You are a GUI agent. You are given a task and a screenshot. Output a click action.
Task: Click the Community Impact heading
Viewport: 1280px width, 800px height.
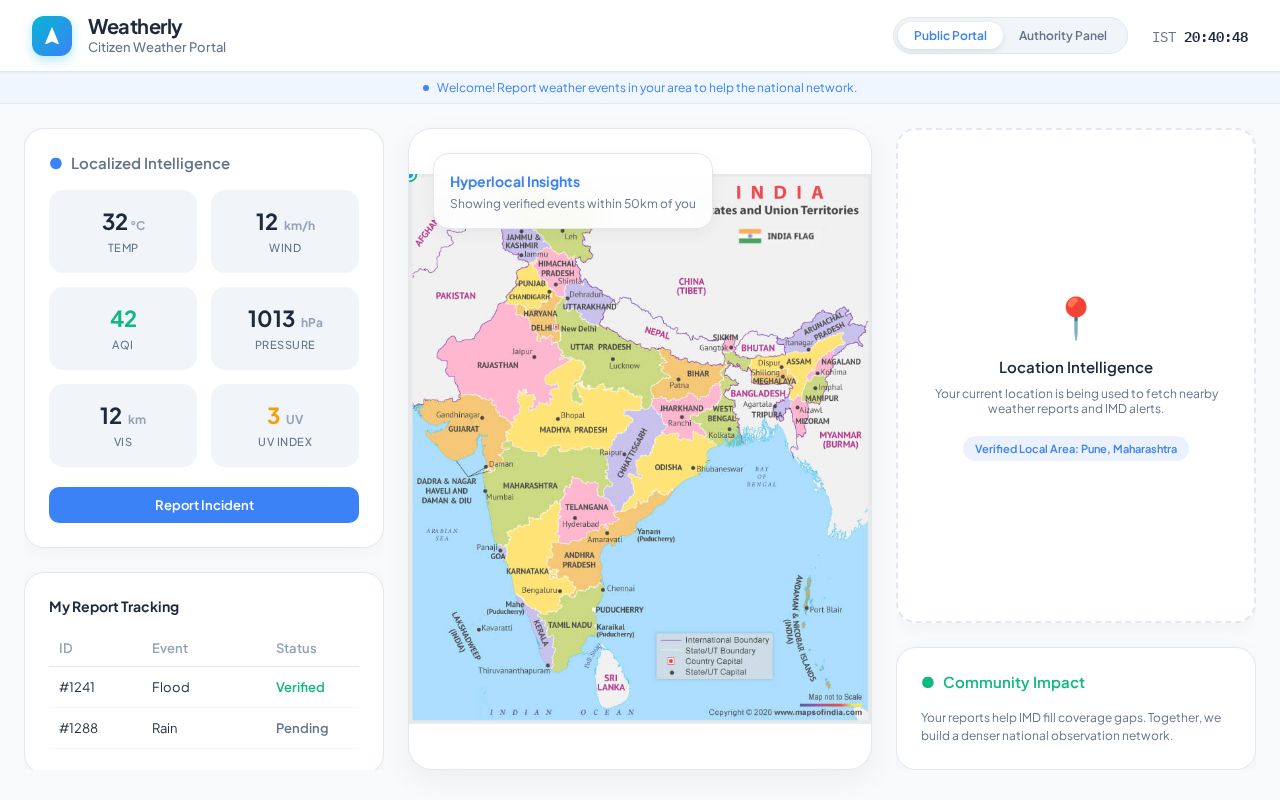tap(1014, 682)
